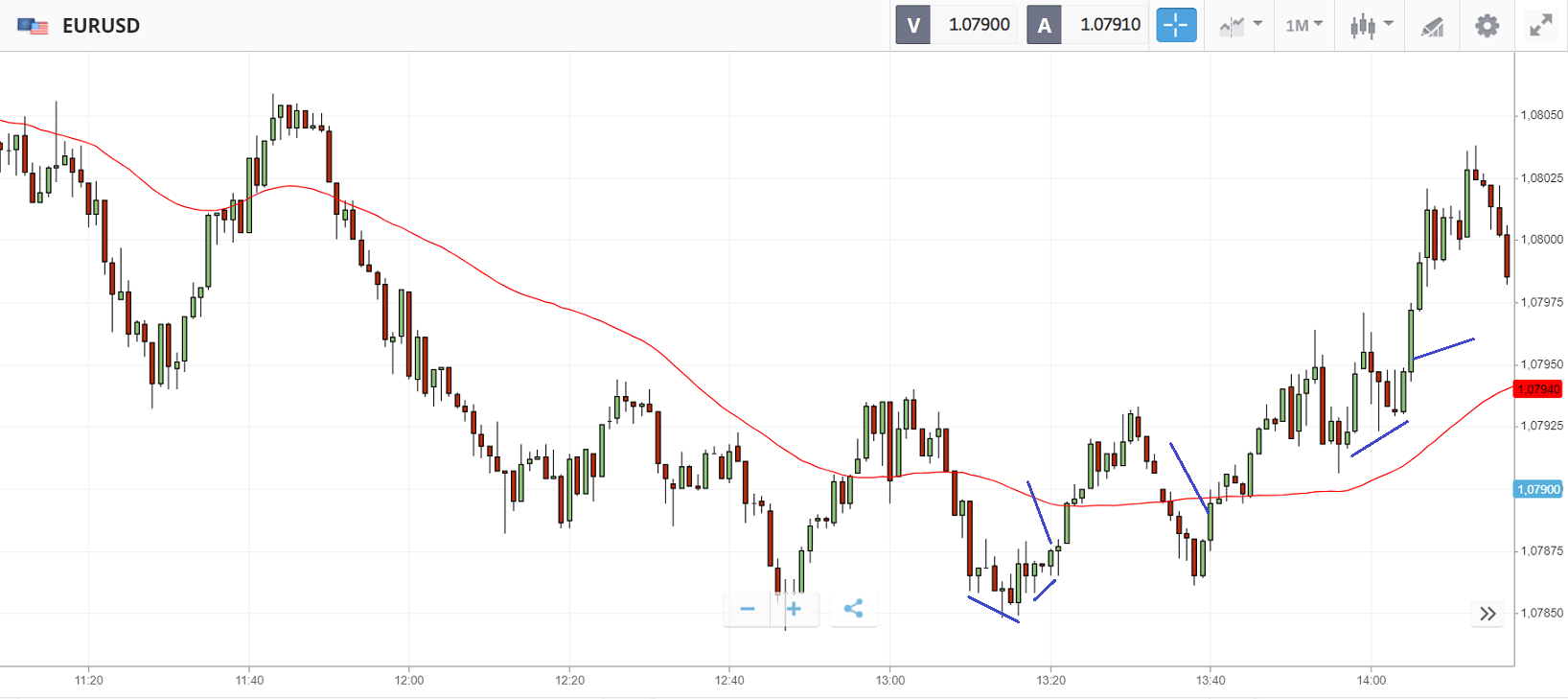Click the 1,07975 price axis label
Screen dimensions: 1568x699
tap(1541, 302)
